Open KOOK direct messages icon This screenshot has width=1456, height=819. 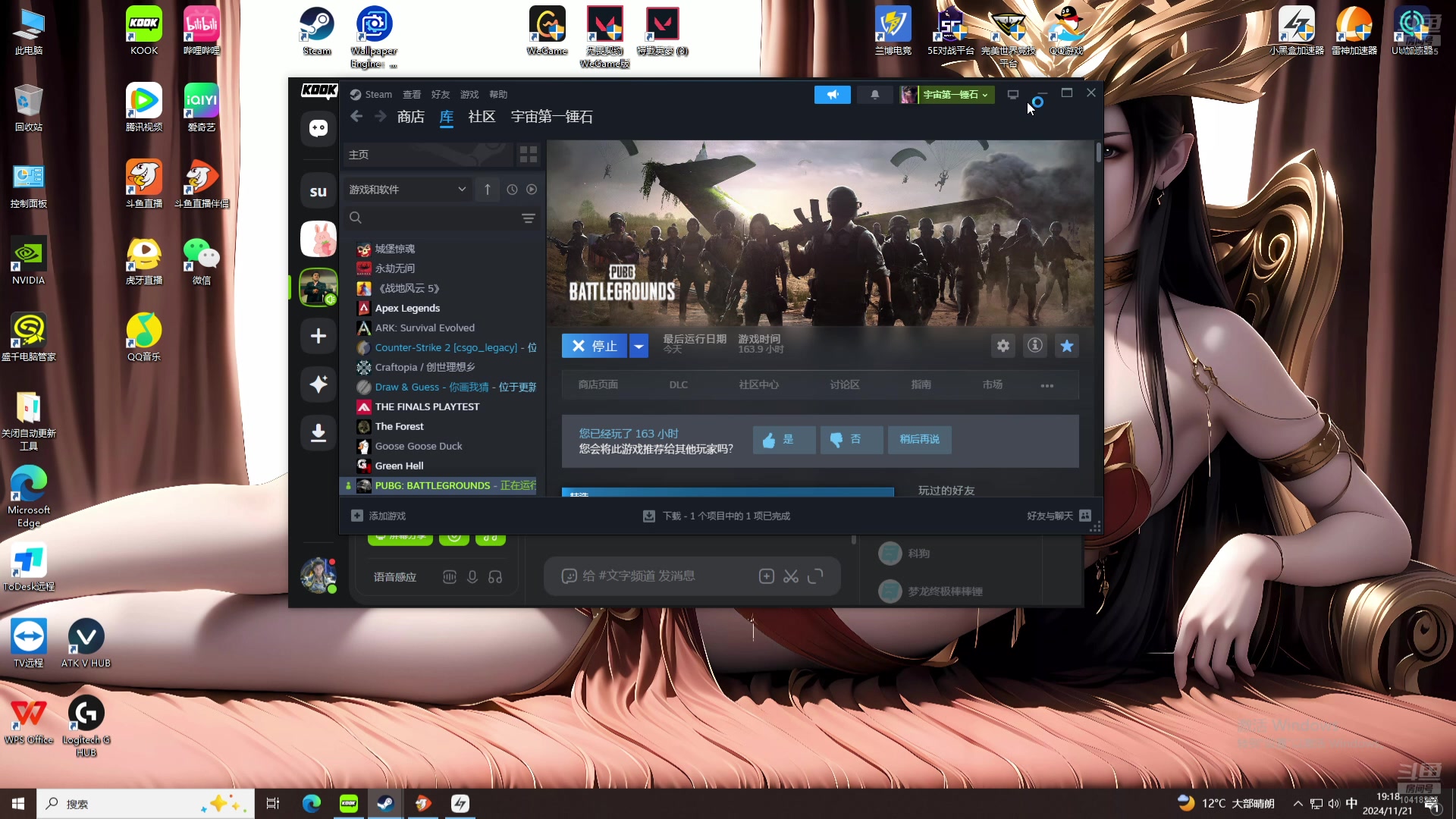tap(318, 128)
